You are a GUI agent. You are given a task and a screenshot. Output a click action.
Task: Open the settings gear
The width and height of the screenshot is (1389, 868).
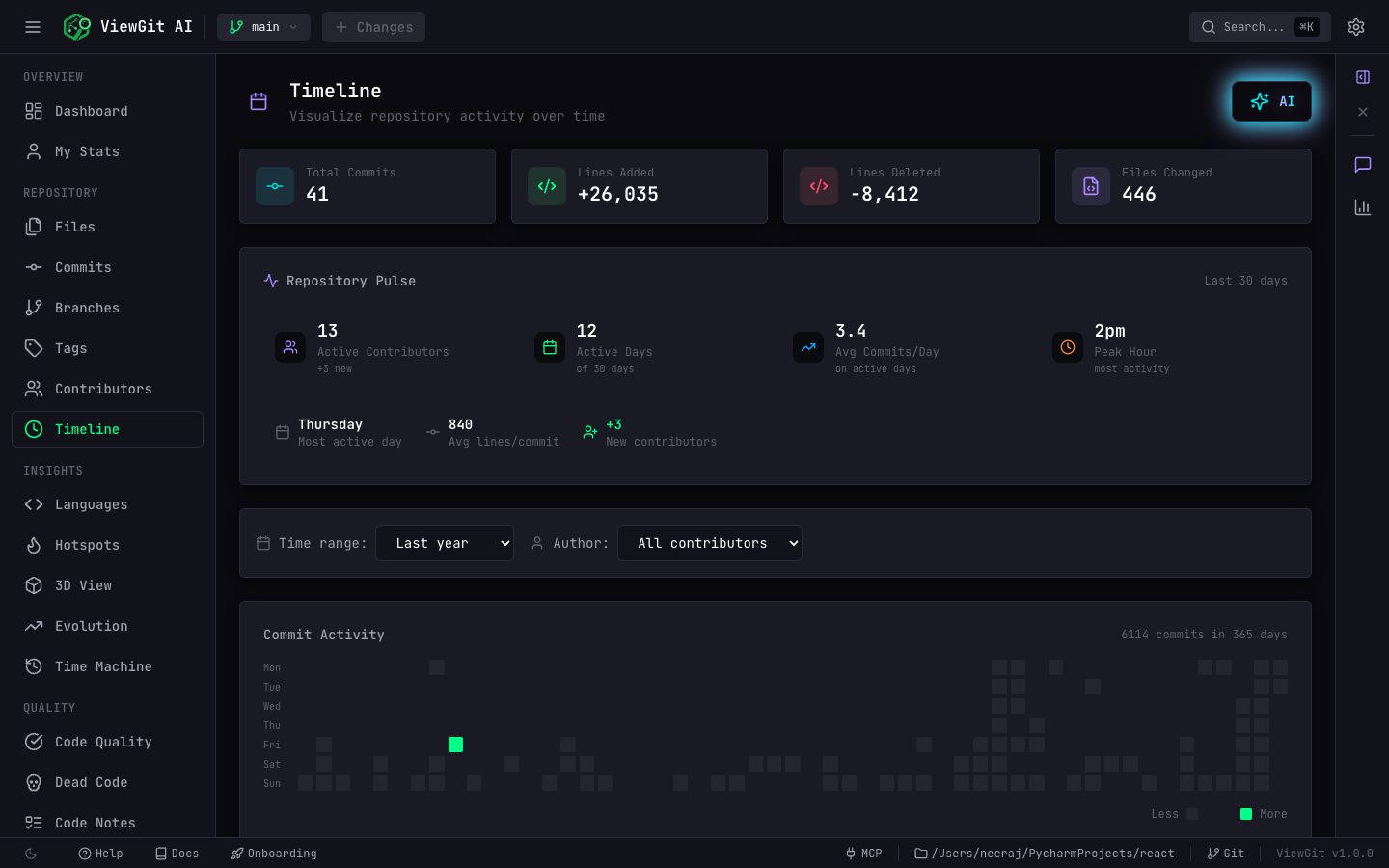coord(1356,26)
